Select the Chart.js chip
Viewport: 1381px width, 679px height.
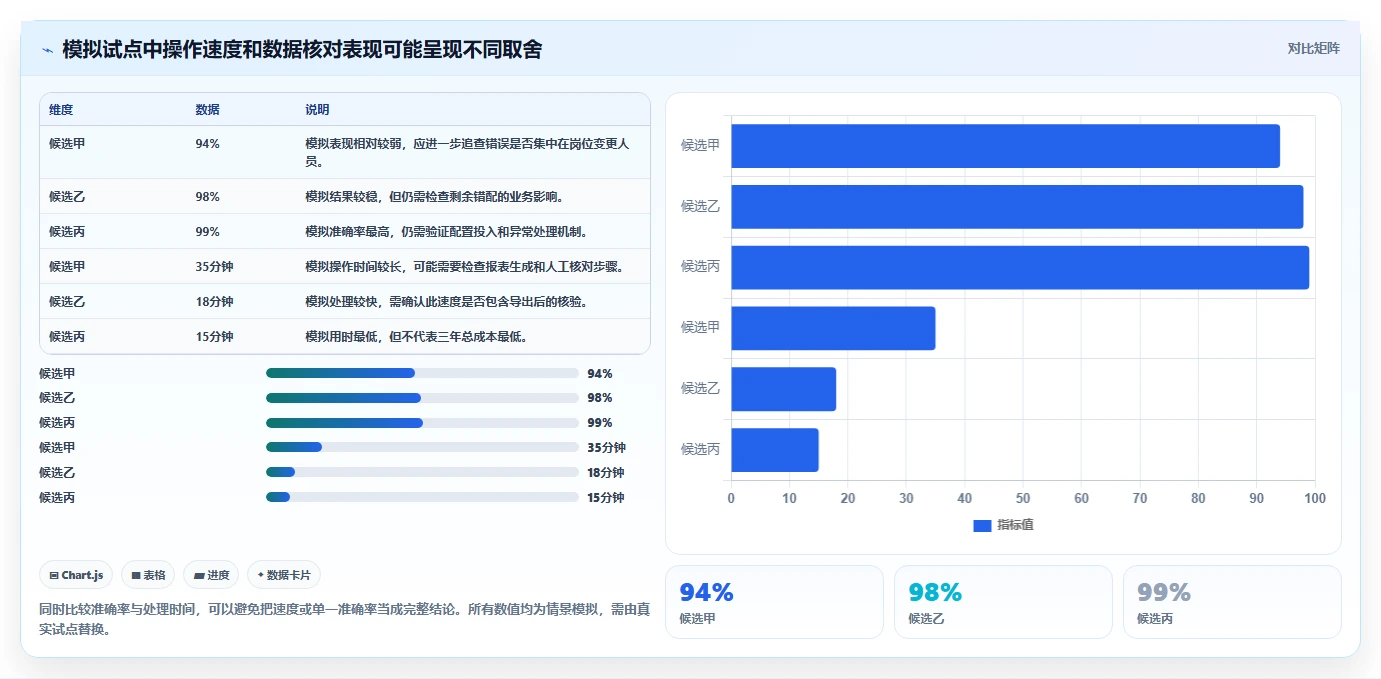77,575
